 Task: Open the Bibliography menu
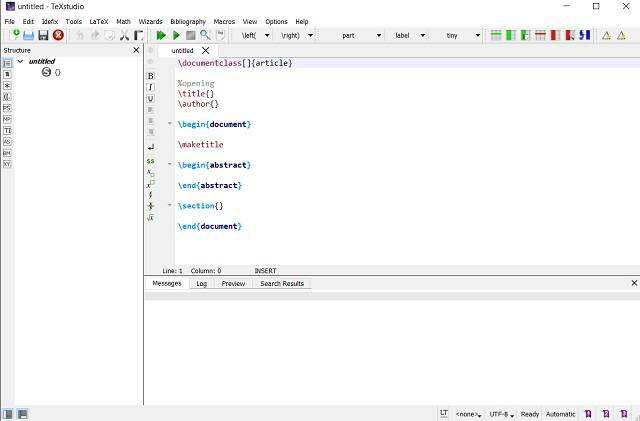190,21
